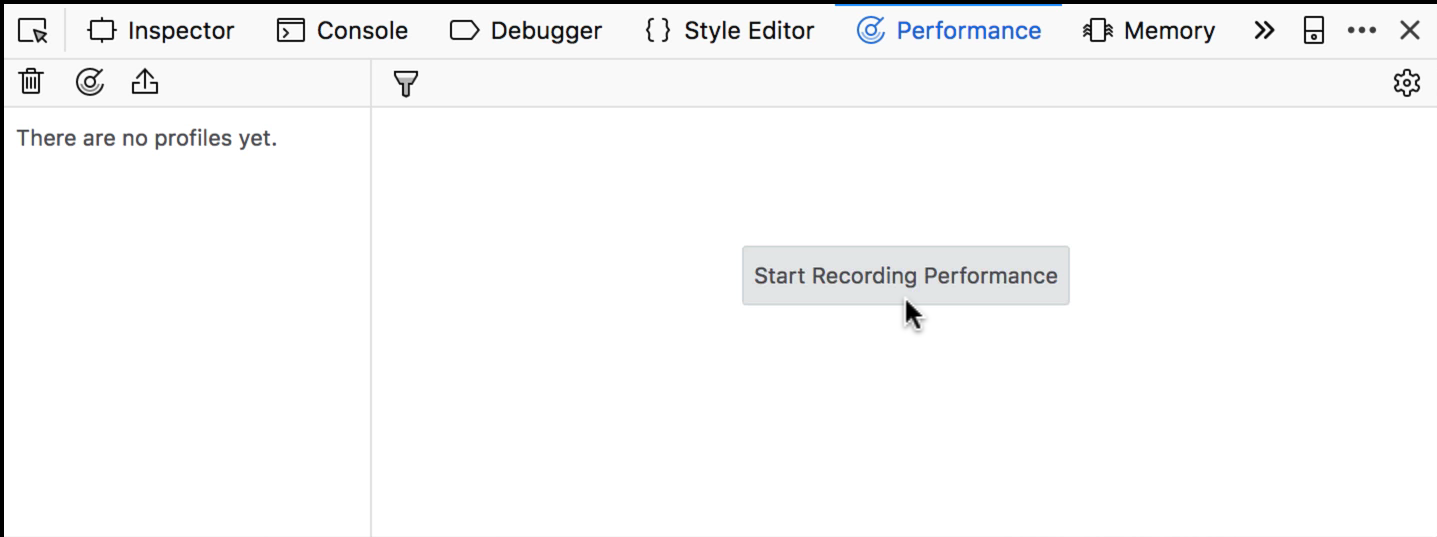Clear recordings with the trash icon
Screen dimensions: 1437x537
[31, 82]
